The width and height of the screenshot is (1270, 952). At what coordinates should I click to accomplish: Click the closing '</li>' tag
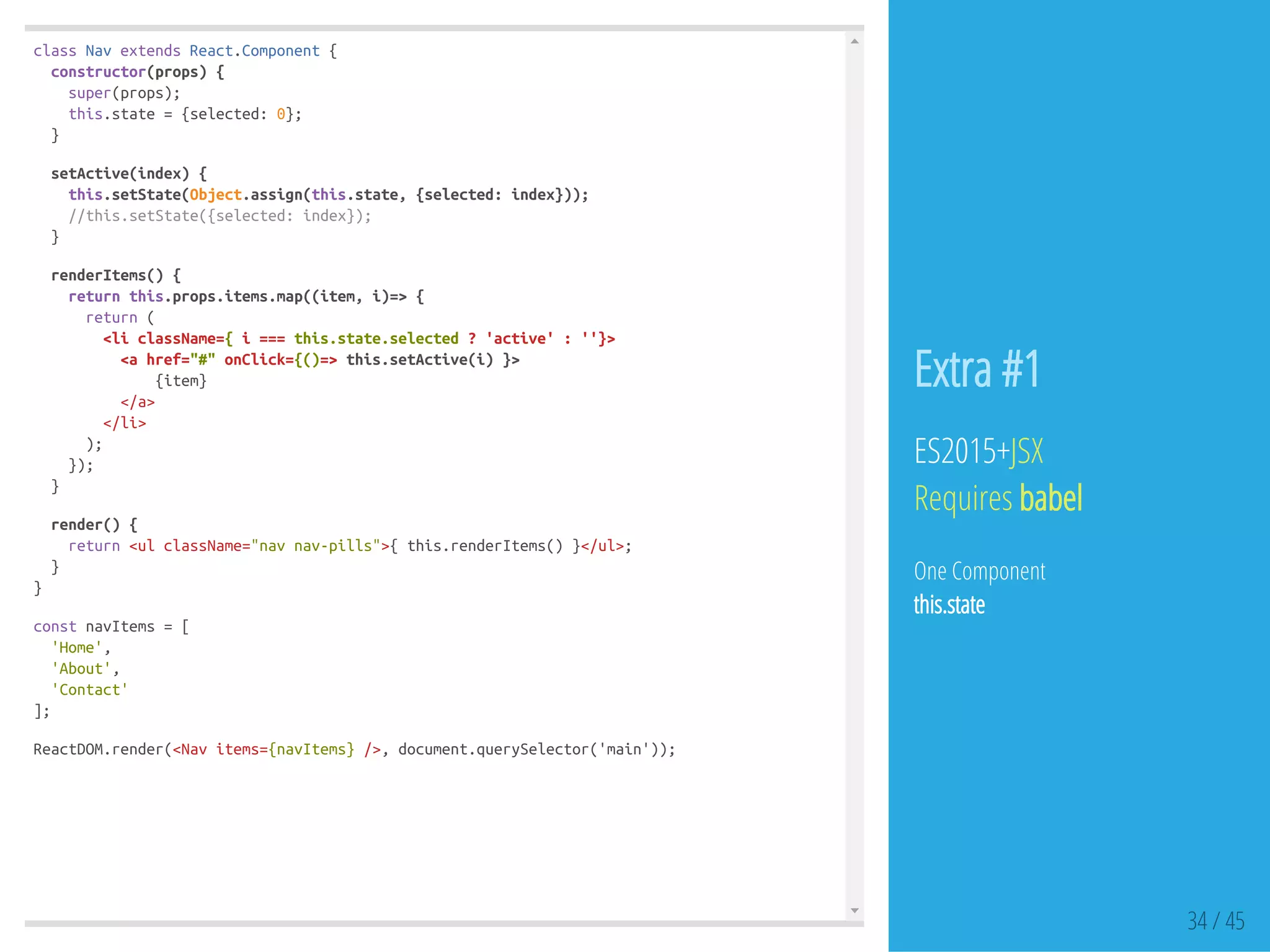coord(125,423)
